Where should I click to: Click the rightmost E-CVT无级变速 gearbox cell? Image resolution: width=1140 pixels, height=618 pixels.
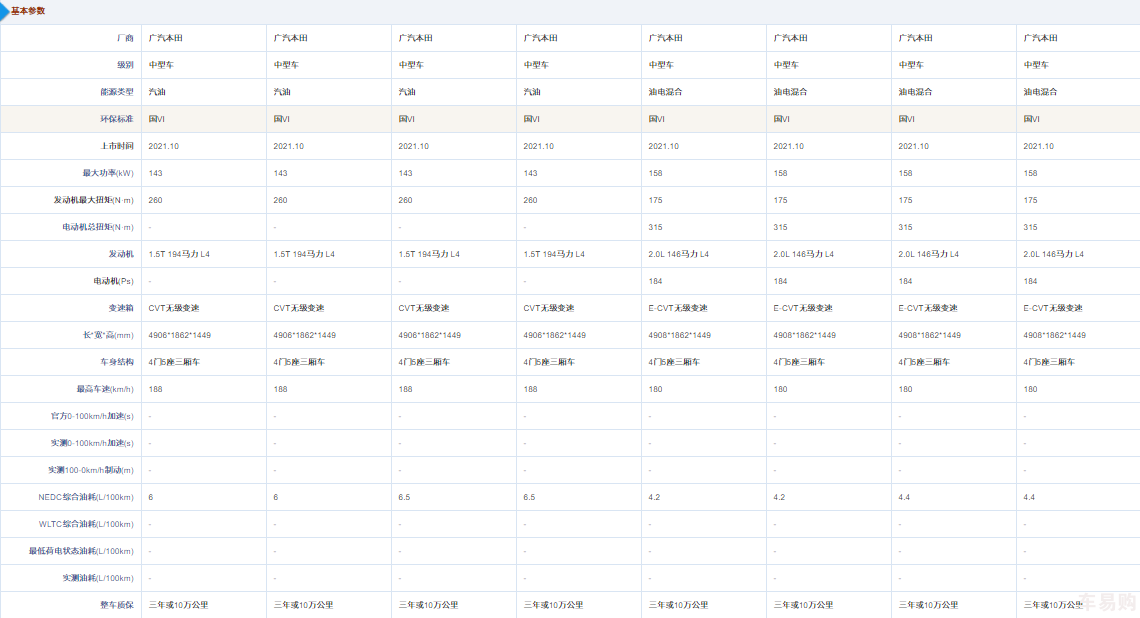(1053, 308)
